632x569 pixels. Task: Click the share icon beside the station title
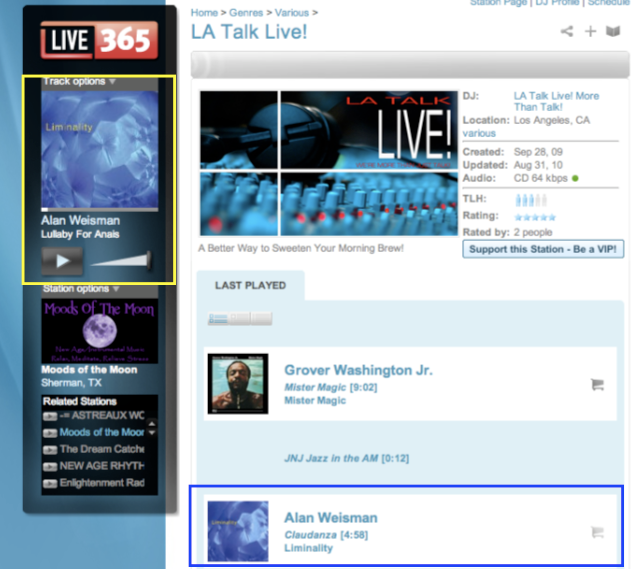point(567,32)
